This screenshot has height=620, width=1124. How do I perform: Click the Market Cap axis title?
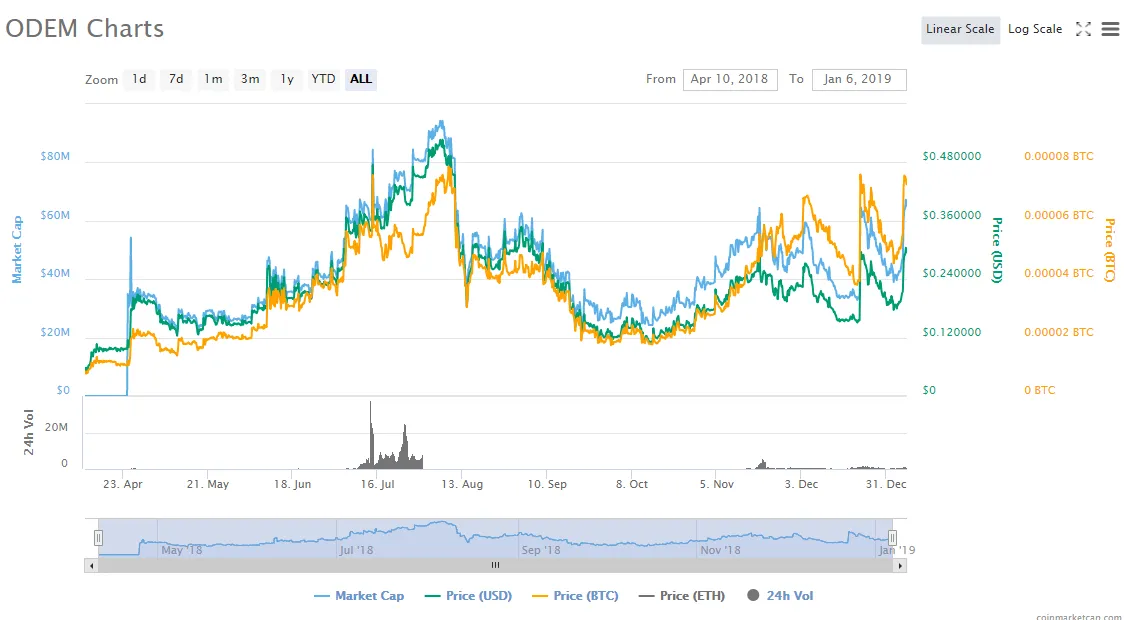(x=17, y=249)
